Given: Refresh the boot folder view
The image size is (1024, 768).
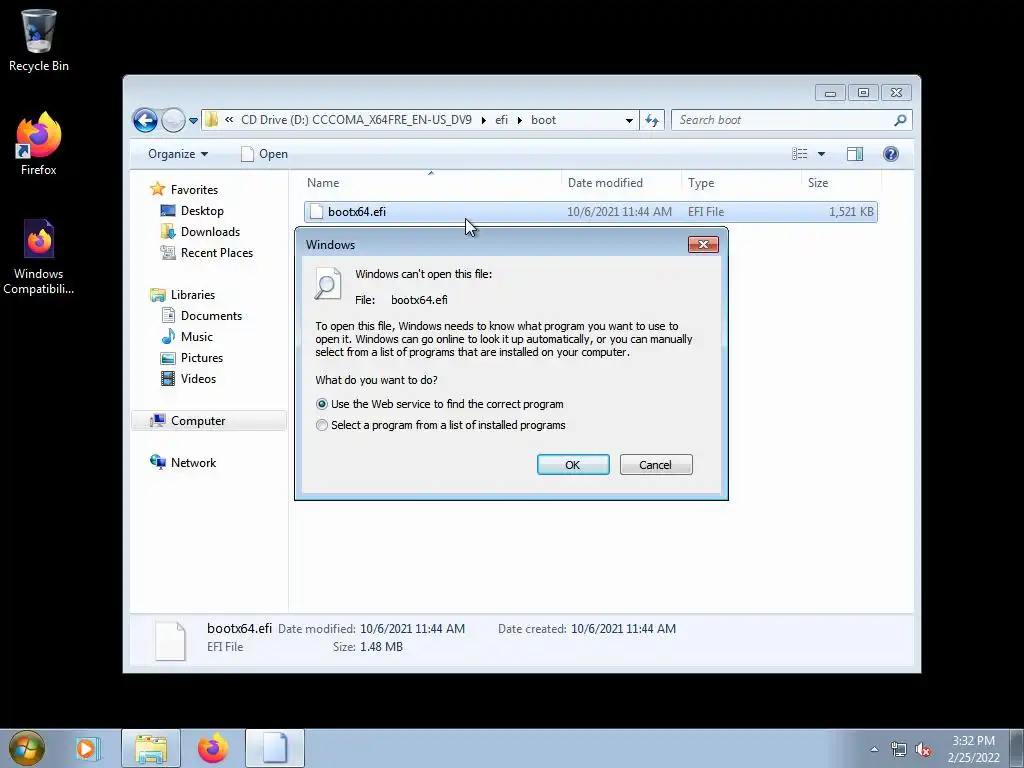Looking at the screenshot, I should click(x=652, y=120).
